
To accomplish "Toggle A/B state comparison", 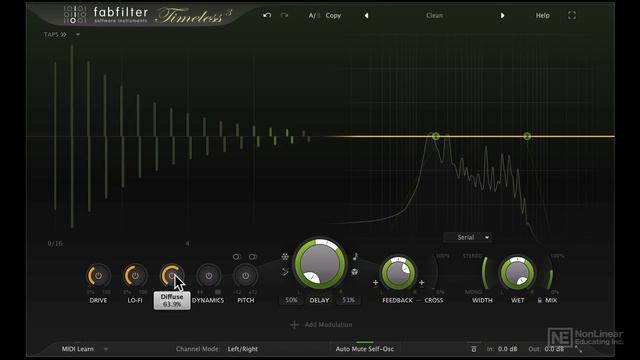I will click(x=314, y=16).
